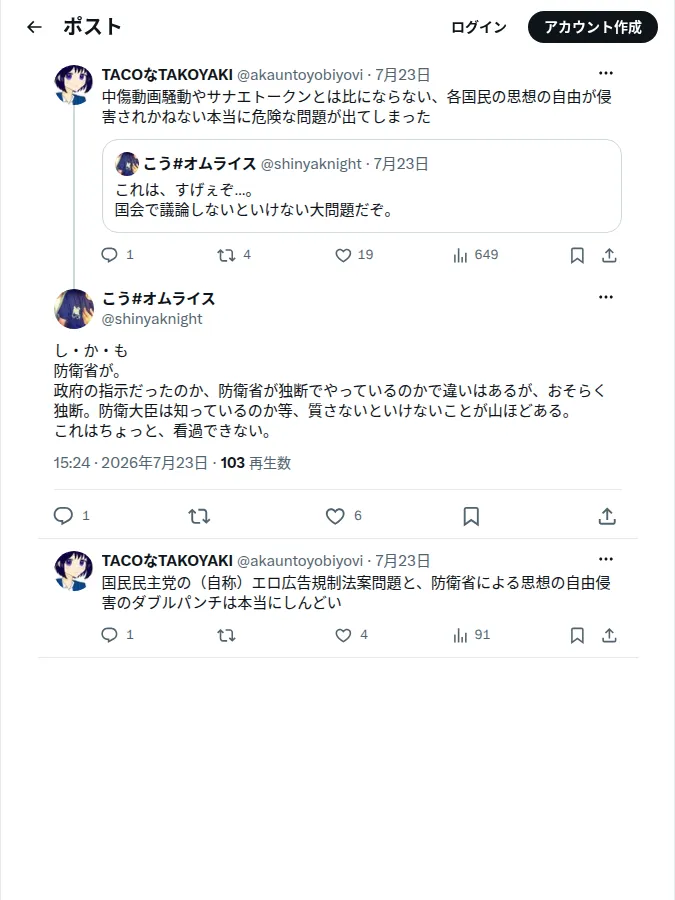Go back using the arrow next to ポスト
This screenshot has width=675, height=900.
[x=34, y=27]
